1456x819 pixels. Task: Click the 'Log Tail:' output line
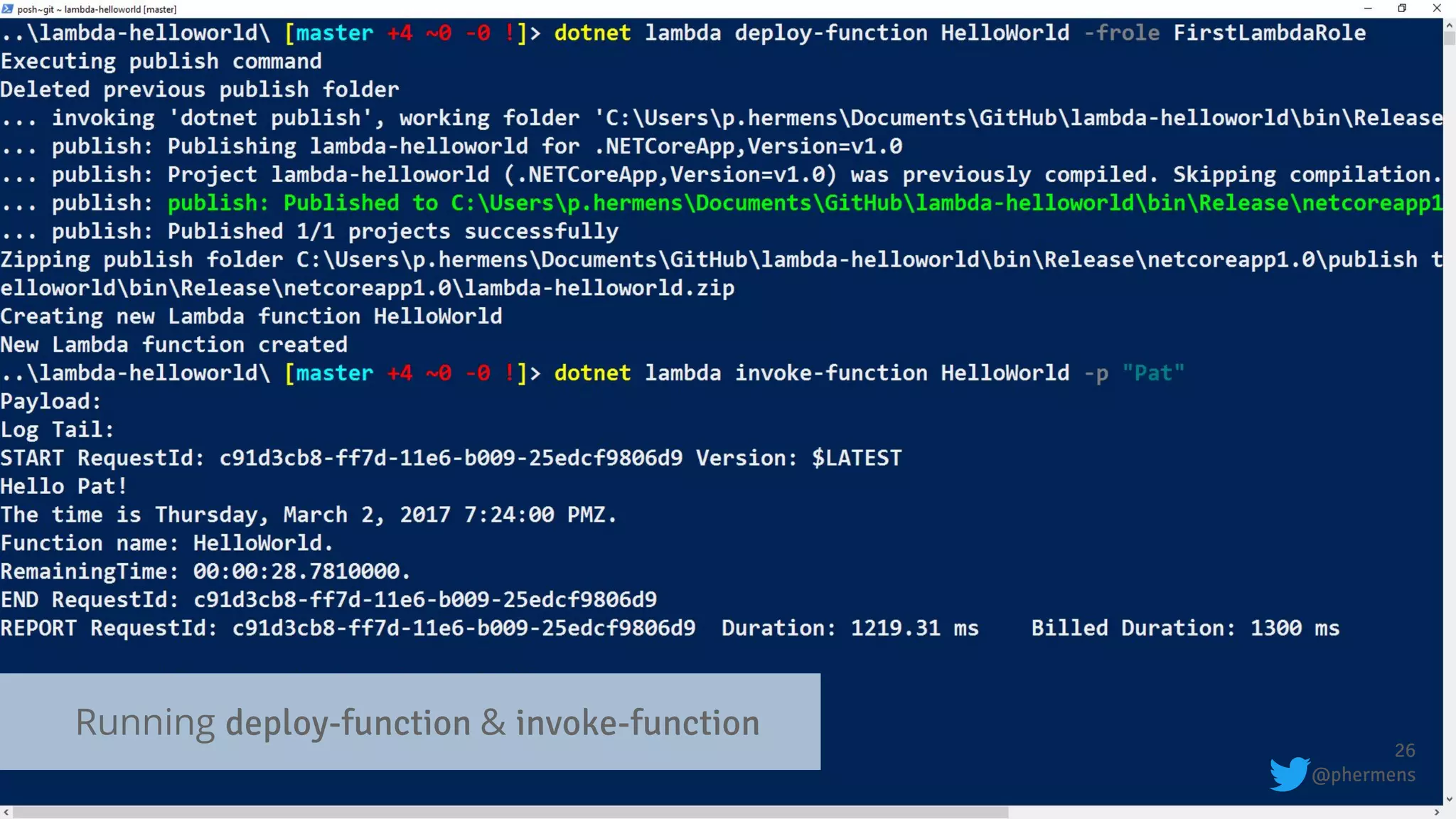click(57, 430)
